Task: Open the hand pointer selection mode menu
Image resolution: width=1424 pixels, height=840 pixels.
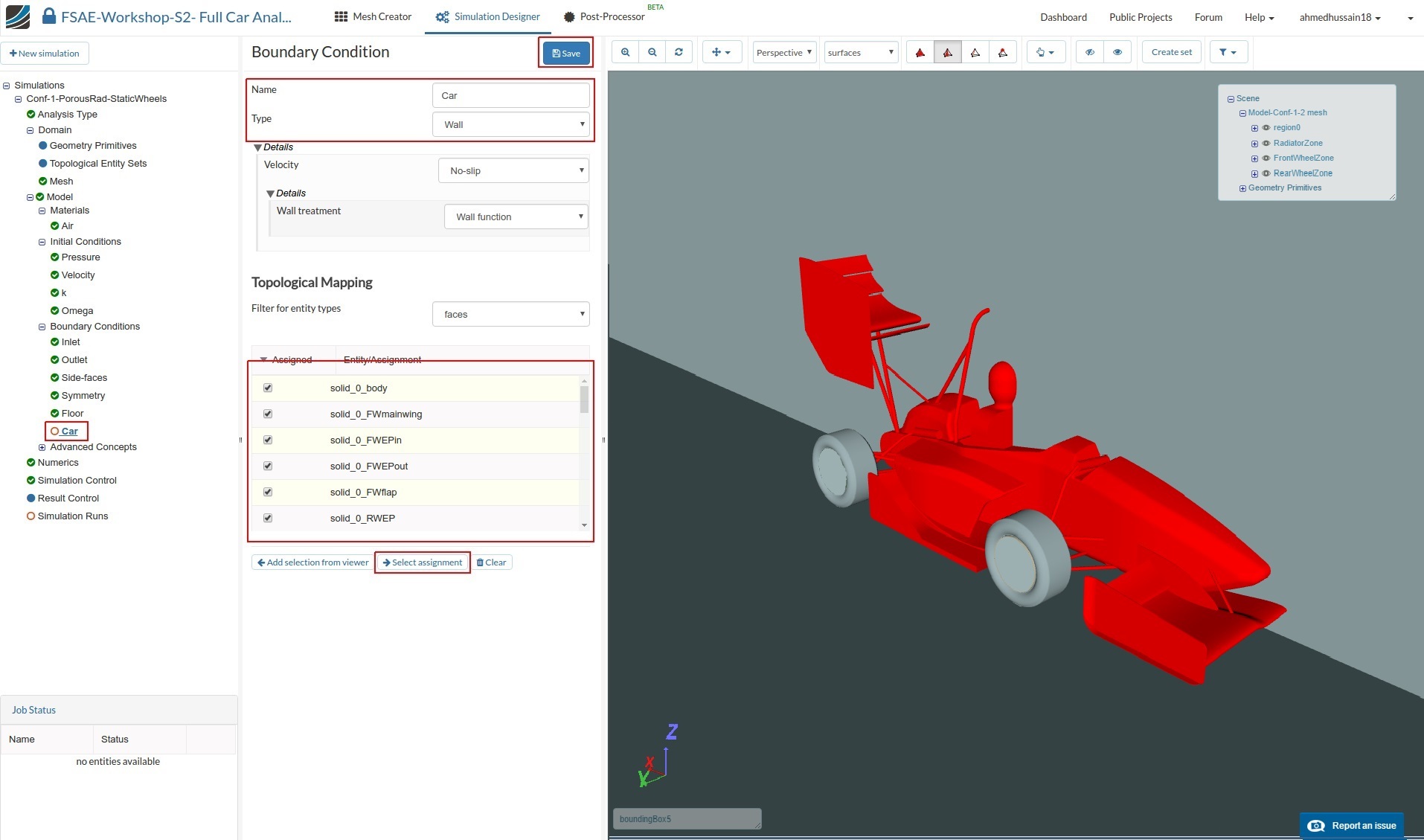Action: click(x=1045, y=52)
